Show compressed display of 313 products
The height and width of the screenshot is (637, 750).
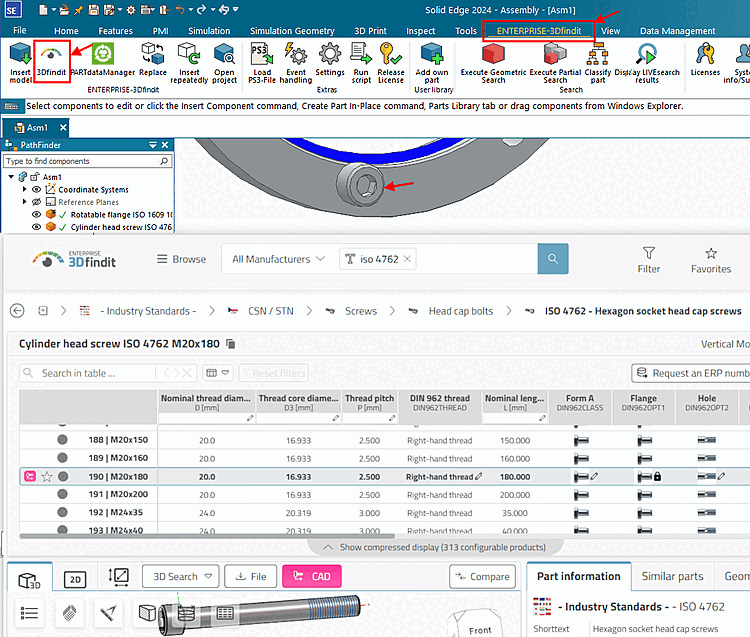(x=435, y=547)
